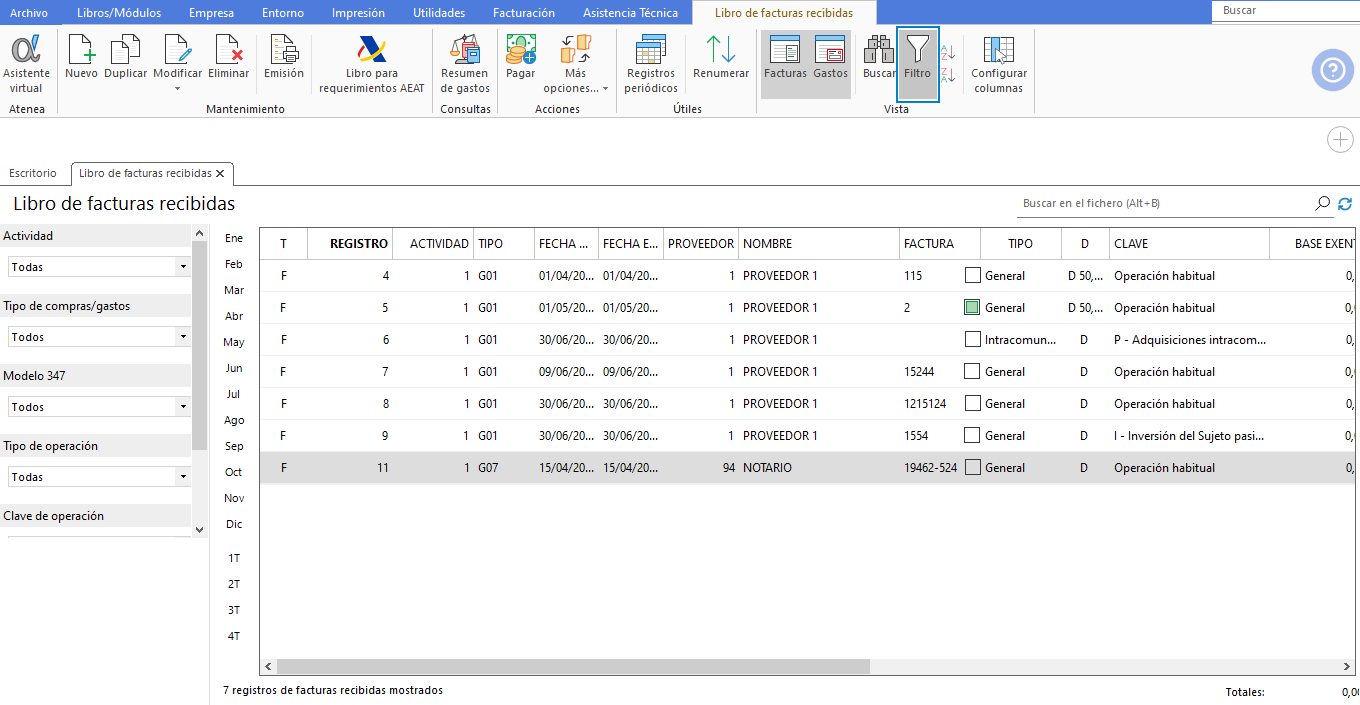Viewport: 1360px width, 705px height.
Task: Sort by the REGISTRO column header
Action: point(349,243)
